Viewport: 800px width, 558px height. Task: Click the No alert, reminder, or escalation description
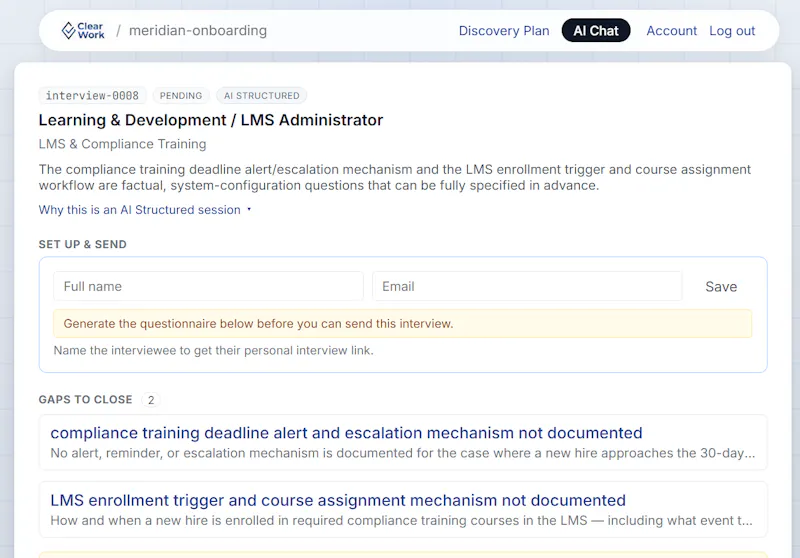pos(403,453)
